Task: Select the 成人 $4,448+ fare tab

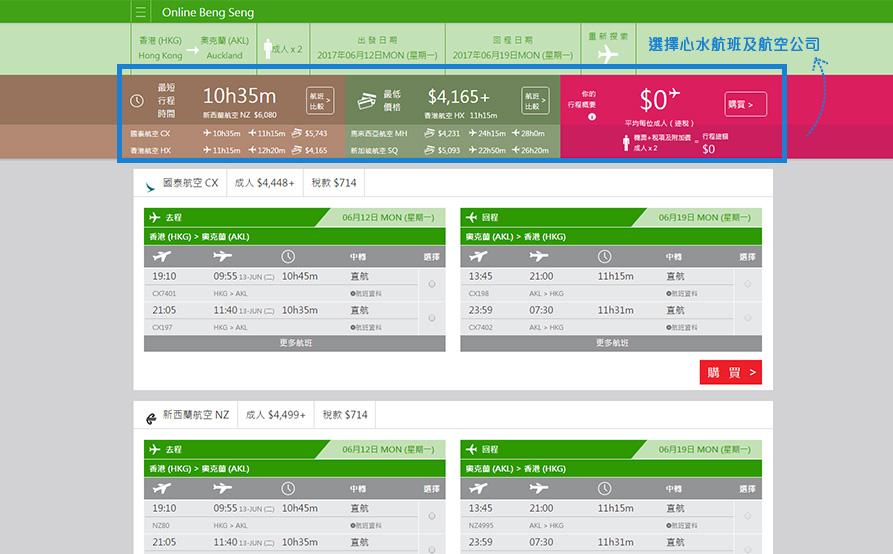Action: pos(264,183)
